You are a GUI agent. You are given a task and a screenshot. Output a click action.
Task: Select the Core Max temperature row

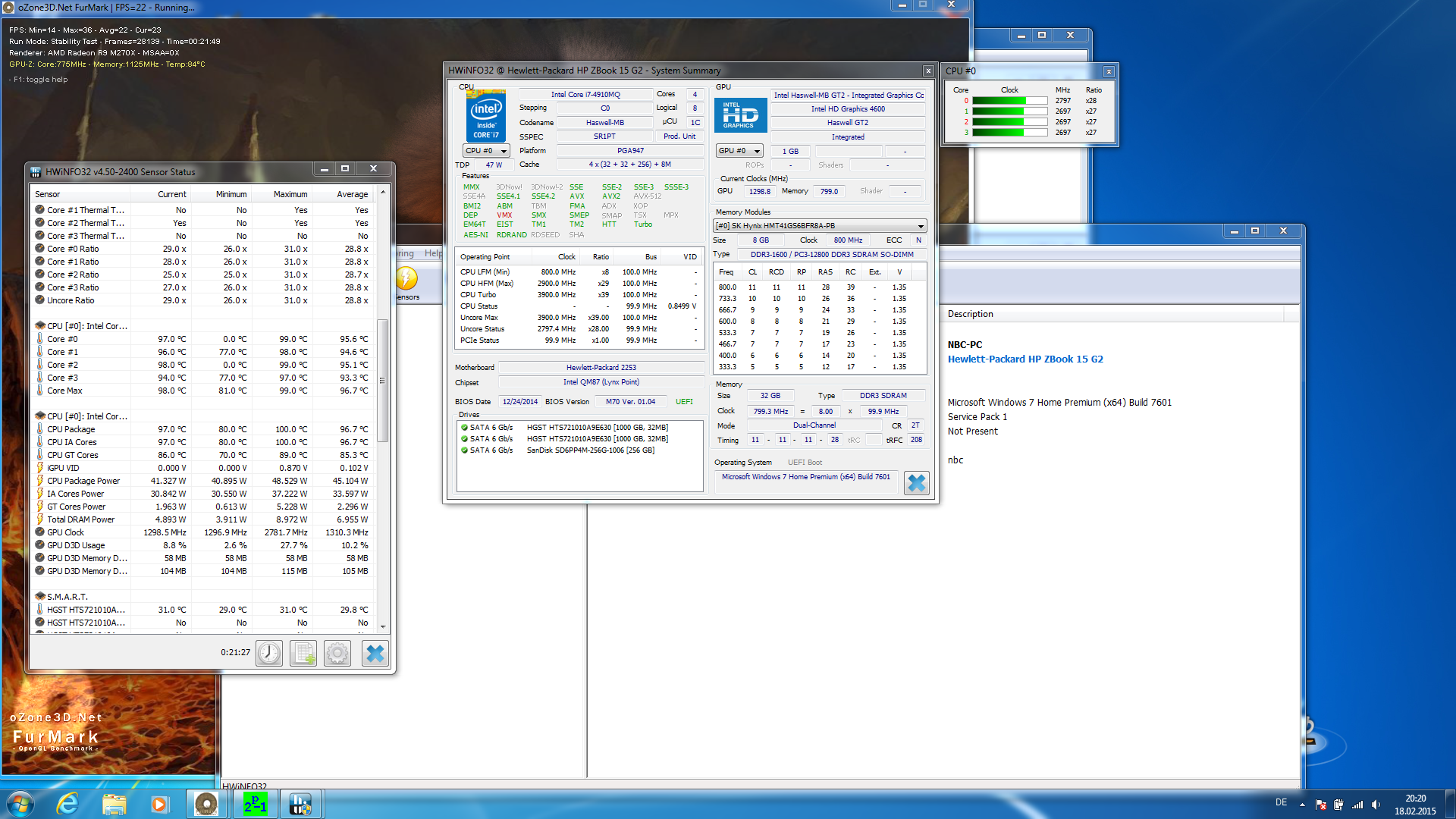point(65,391)
